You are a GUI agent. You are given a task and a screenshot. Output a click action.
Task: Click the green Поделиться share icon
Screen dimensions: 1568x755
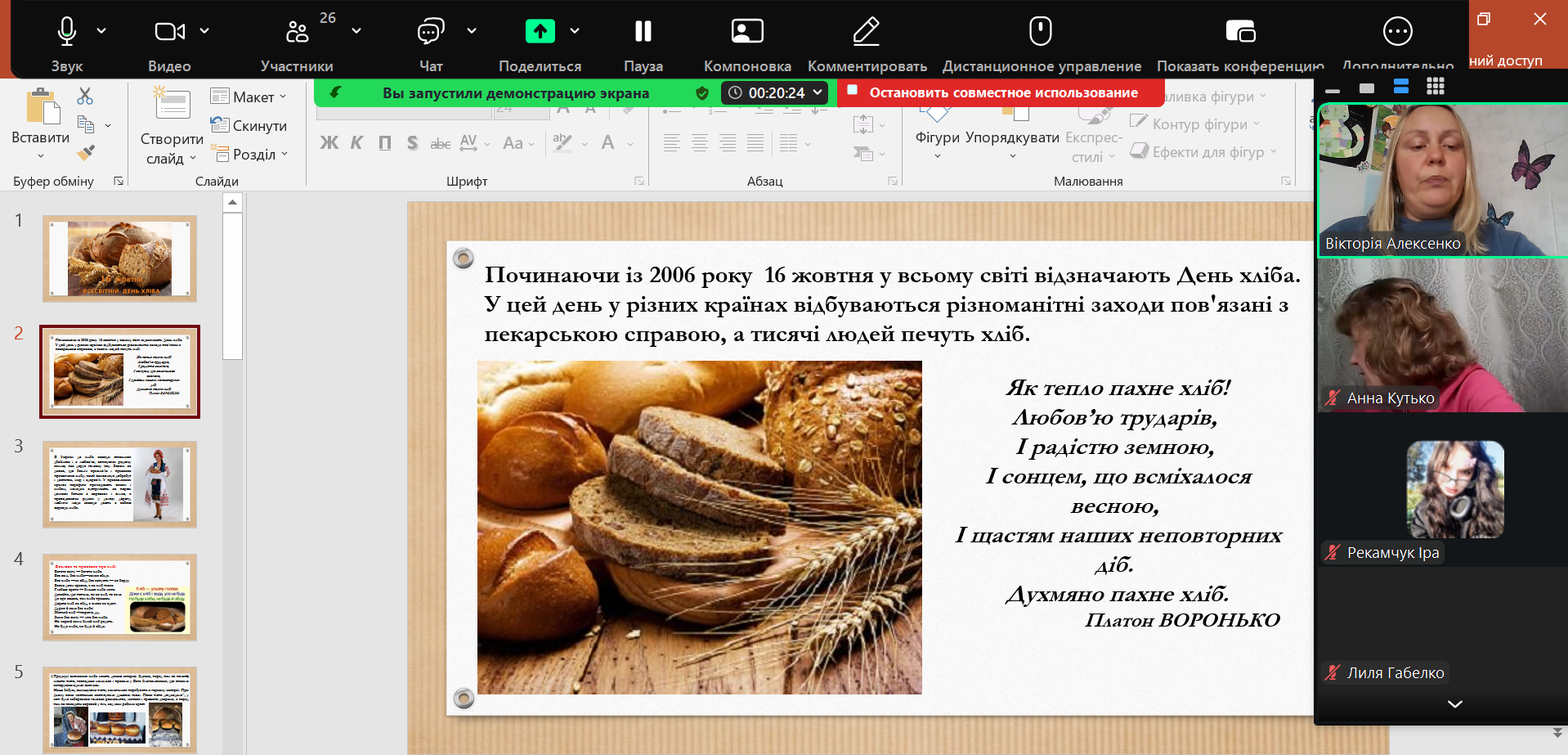tap(540, 32)
